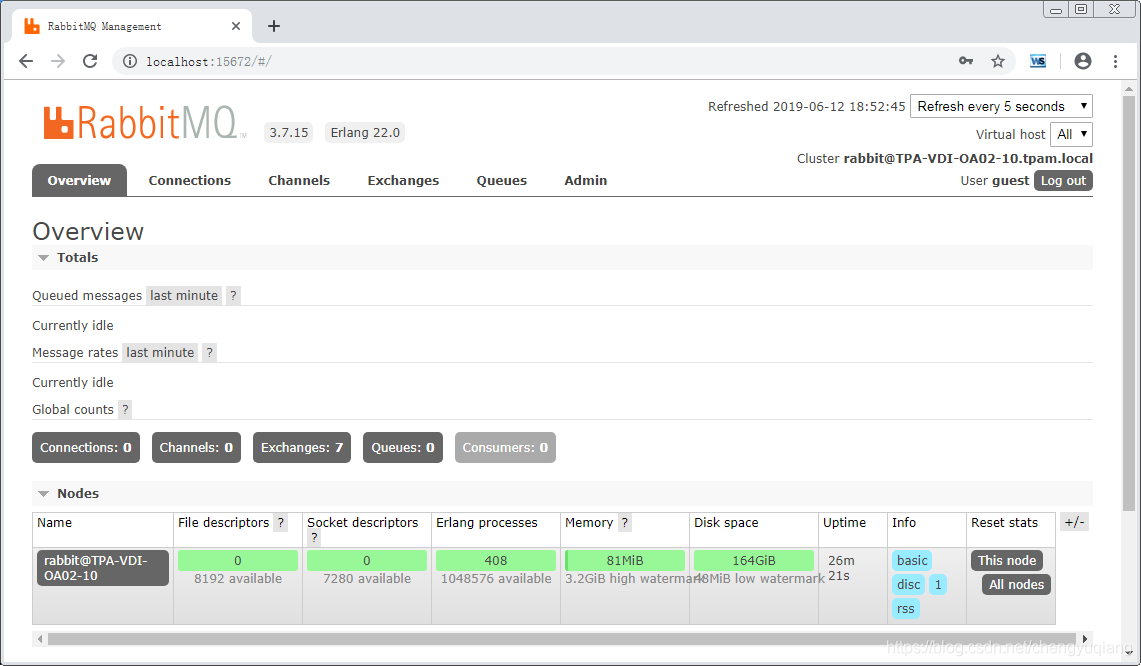1141x666 pixels.
Task: Open the Virtual host dropdown
Action: pyautogui.click(x=1071, y=134)
